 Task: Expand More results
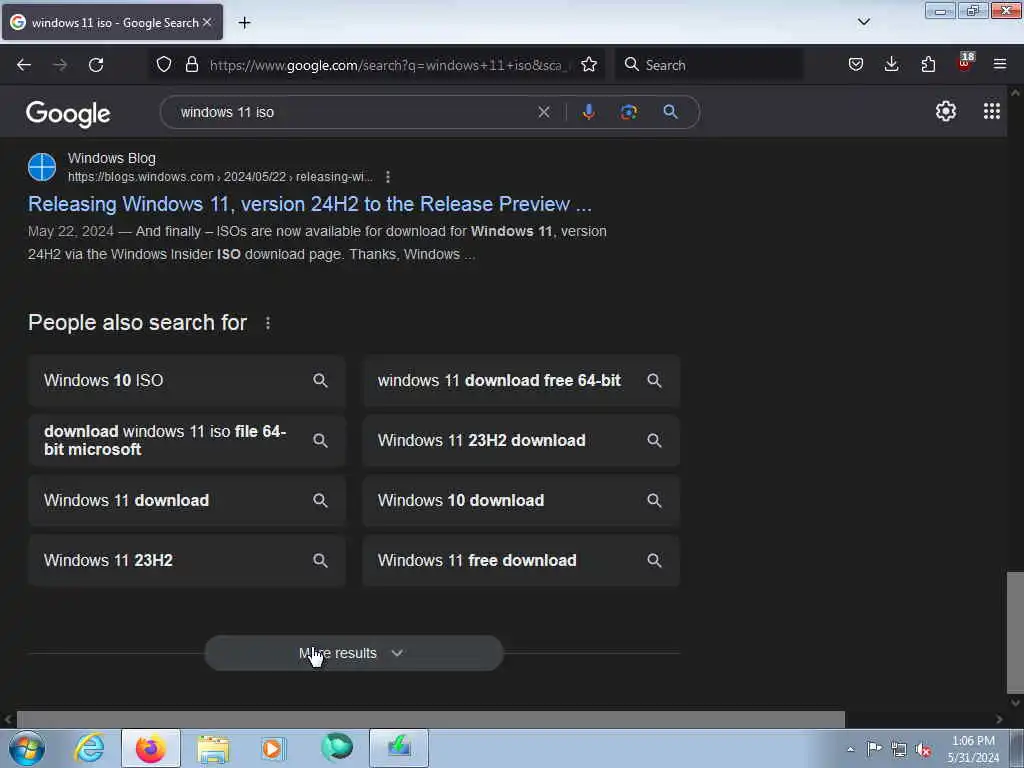(354, 653)
